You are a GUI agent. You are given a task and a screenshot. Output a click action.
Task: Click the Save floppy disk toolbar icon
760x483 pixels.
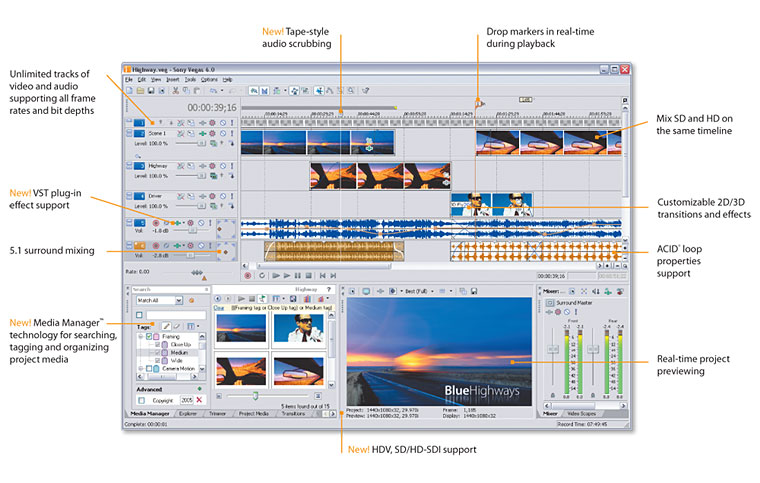click(151, 91)
